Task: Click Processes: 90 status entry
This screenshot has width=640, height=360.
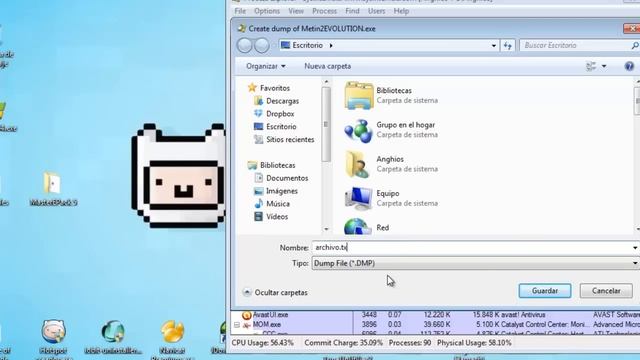Action: [x=410, y=343]
